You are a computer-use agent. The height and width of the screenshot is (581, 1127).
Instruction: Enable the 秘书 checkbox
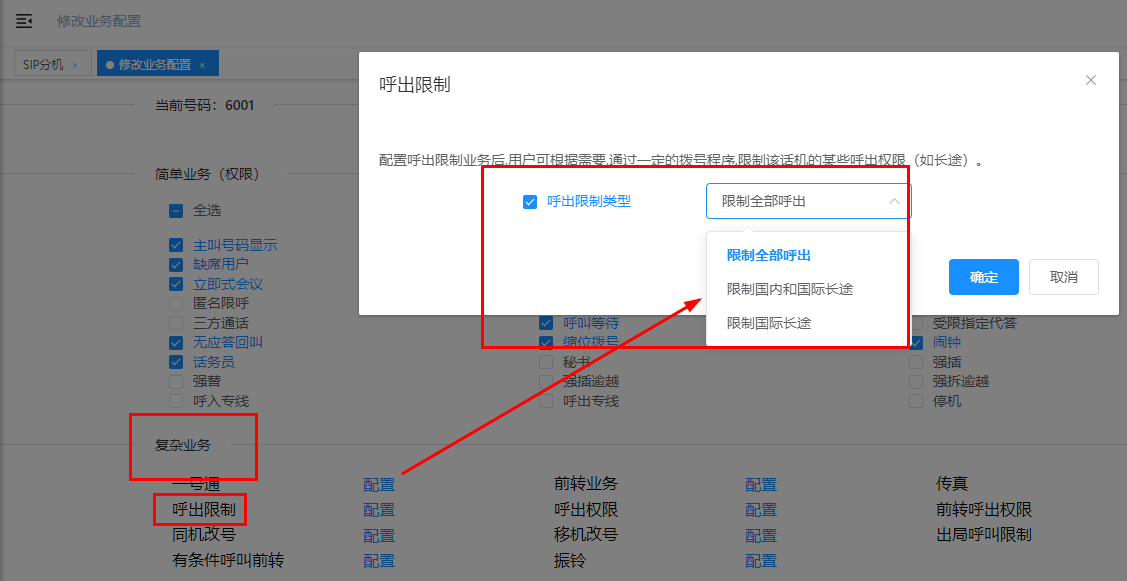click(546, 362)
